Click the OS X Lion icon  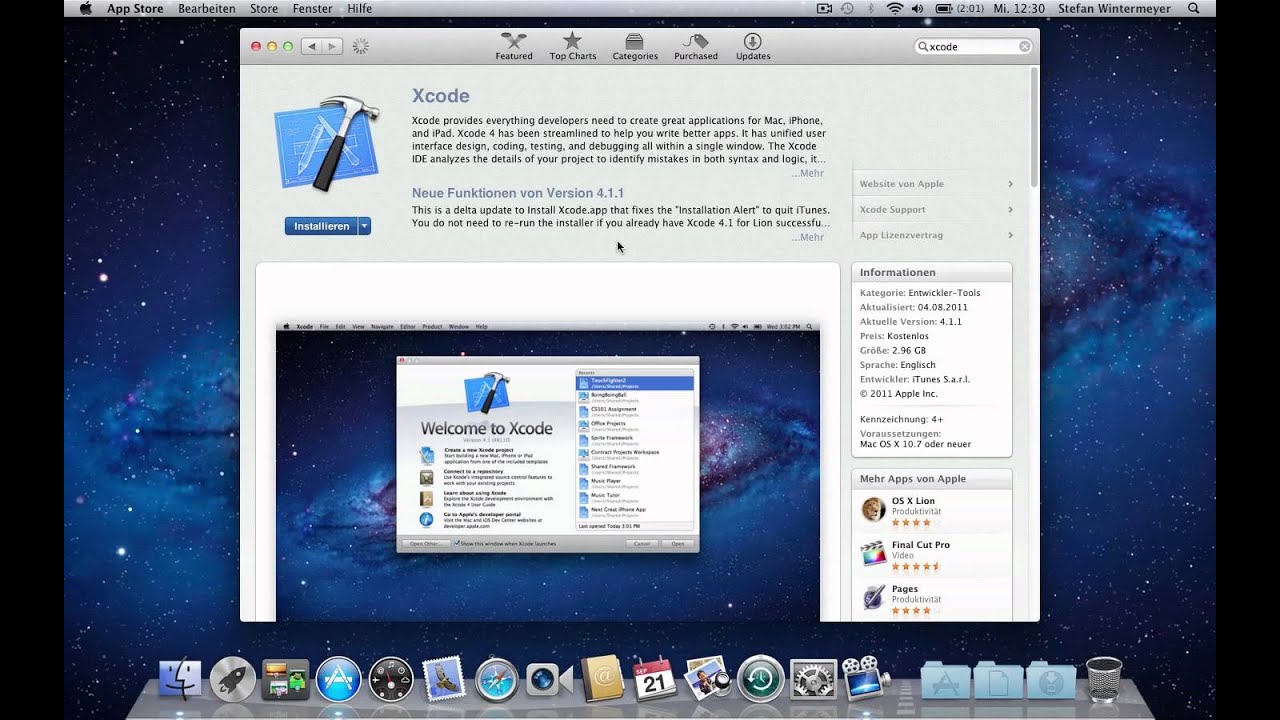[x=873, y=509]
